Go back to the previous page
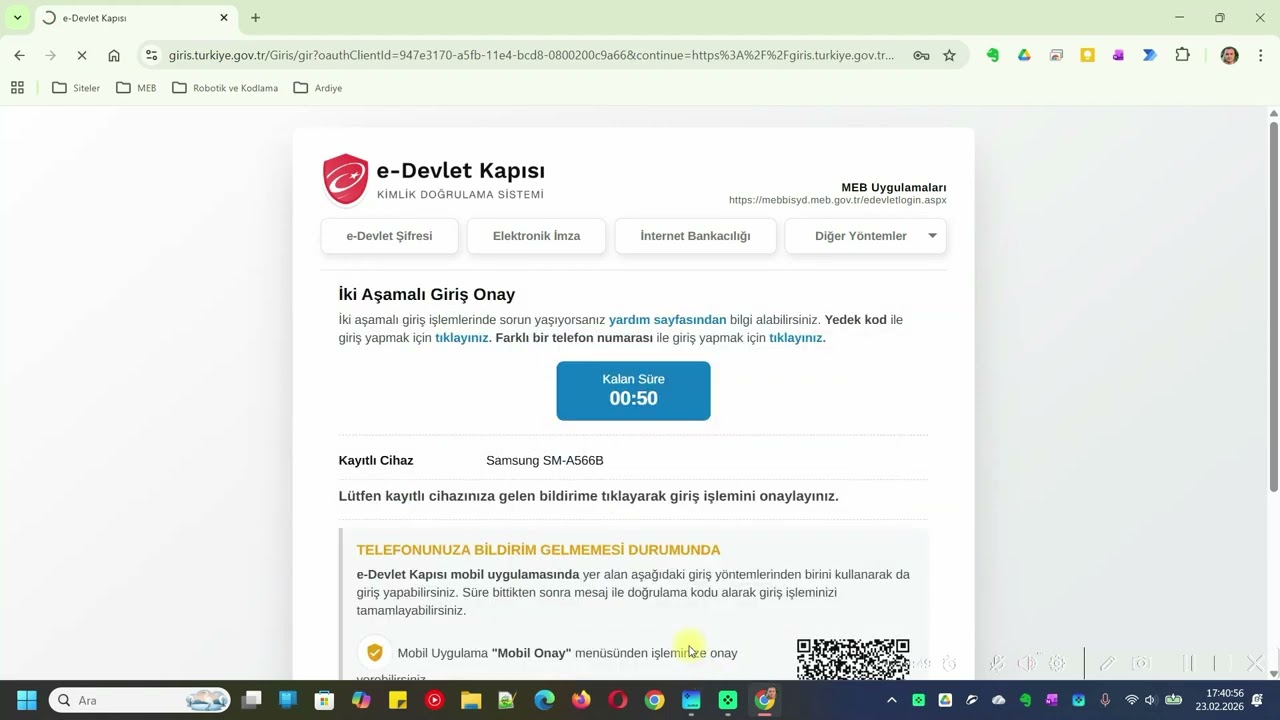The height and width of the screenshot is (720, 1280). click(x=20, y=56)
